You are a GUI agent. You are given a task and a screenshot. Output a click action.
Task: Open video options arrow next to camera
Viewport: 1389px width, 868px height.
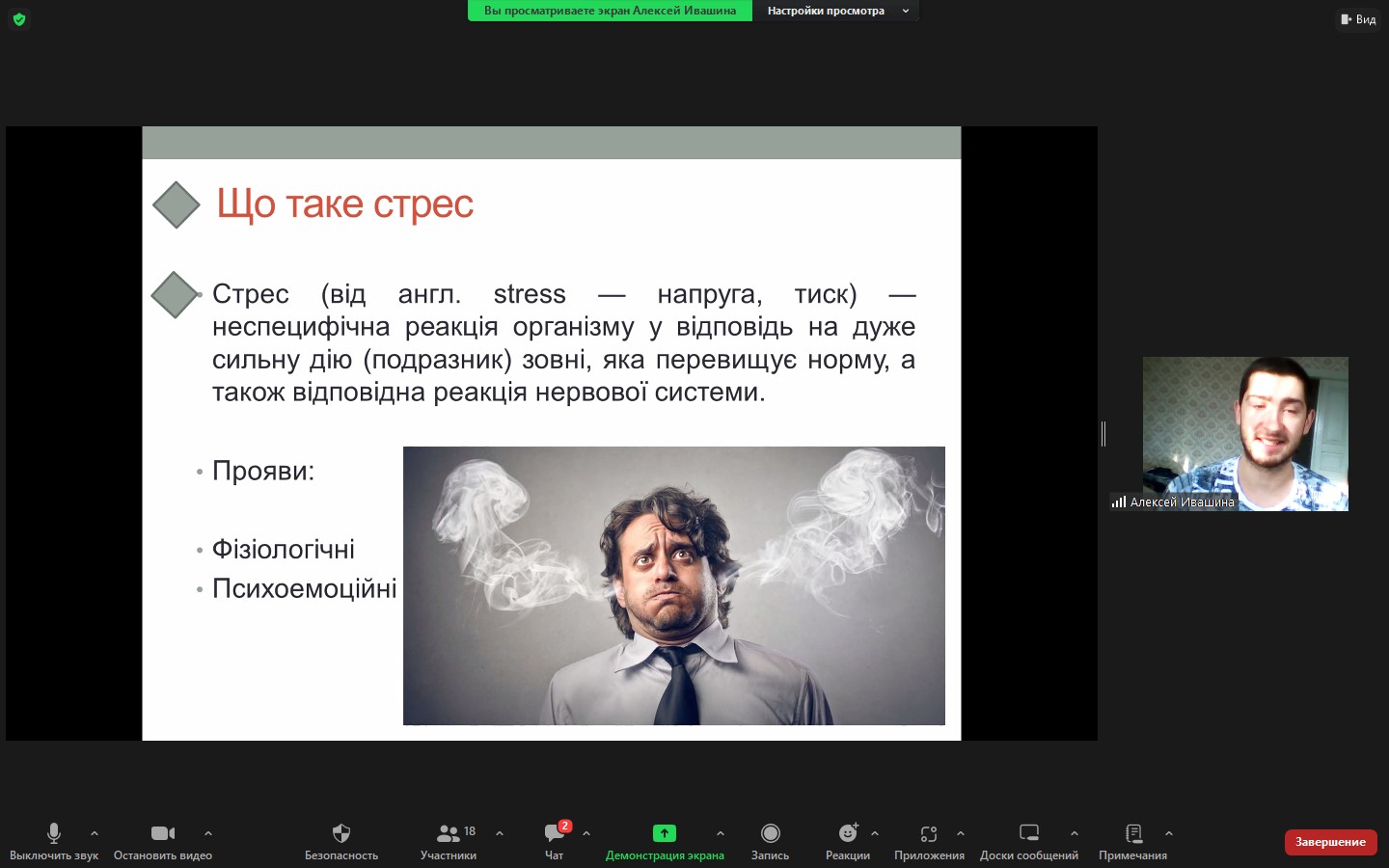[208, 833]
